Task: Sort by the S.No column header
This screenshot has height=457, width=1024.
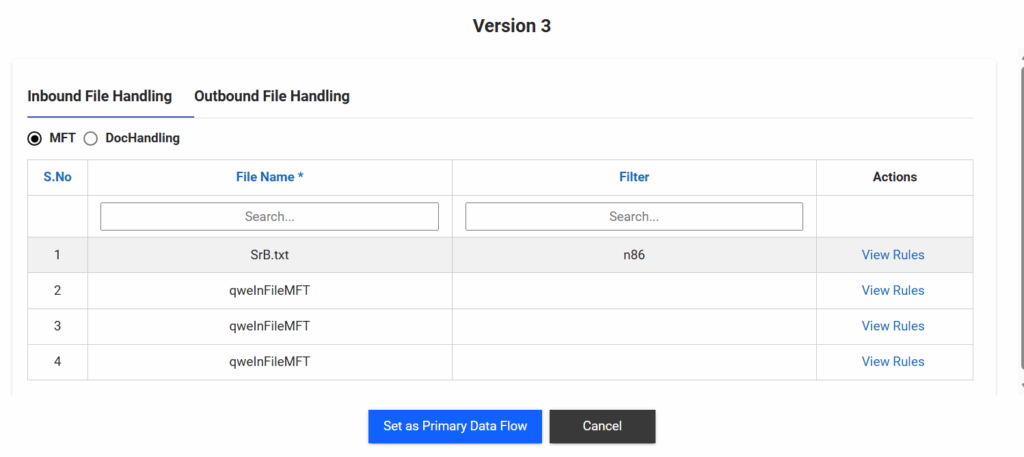Action: [x=57, y=177]
